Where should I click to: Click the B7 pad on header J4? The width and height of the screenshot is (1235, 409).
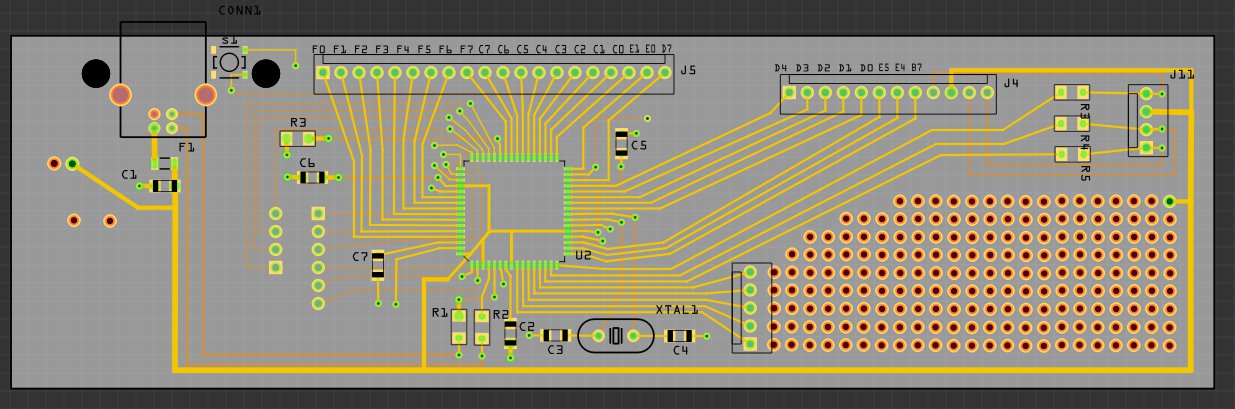pyautogui.click(x=915, y=92)
